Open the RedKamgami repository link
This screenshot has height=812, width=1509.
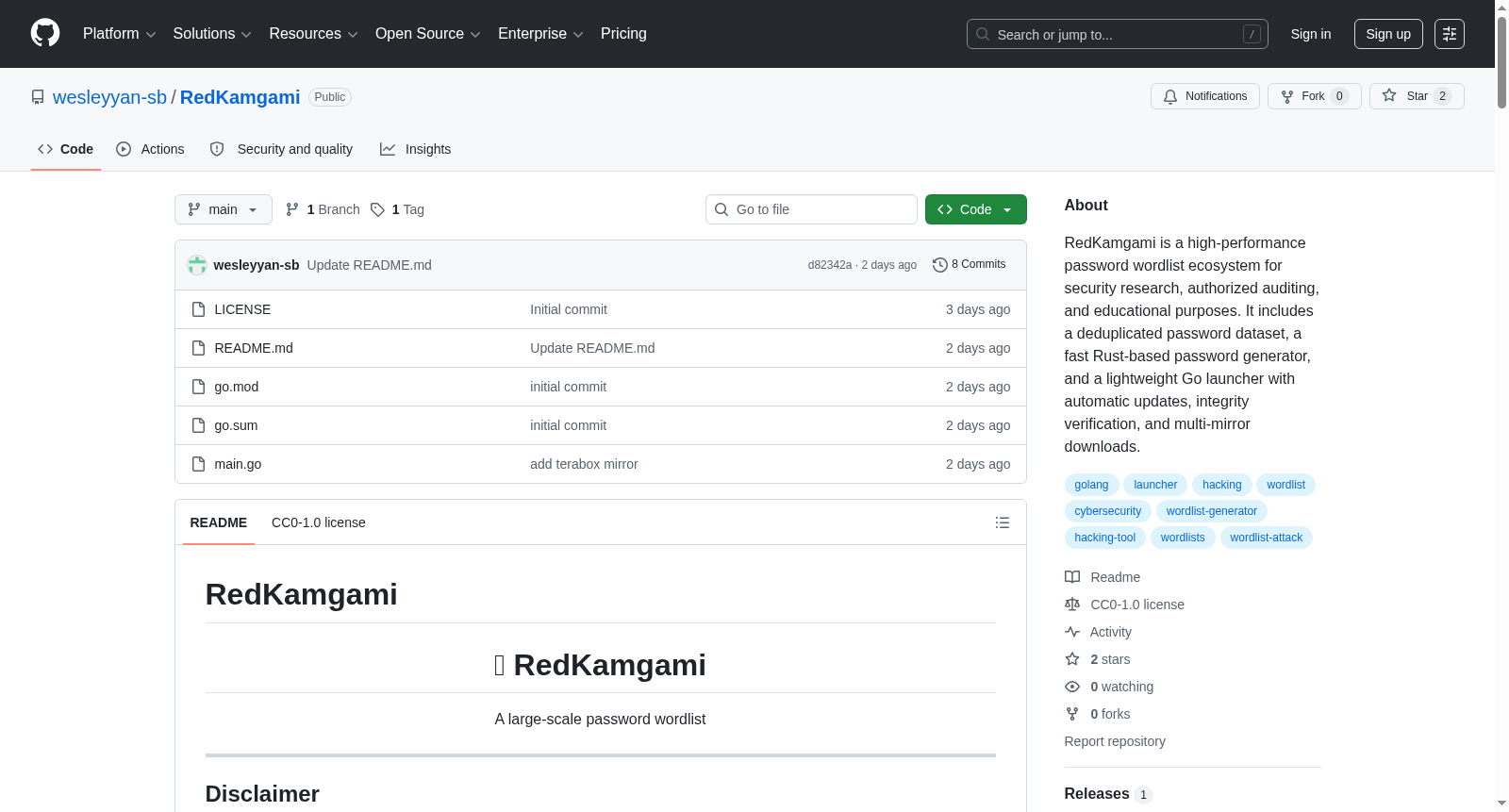240,97
